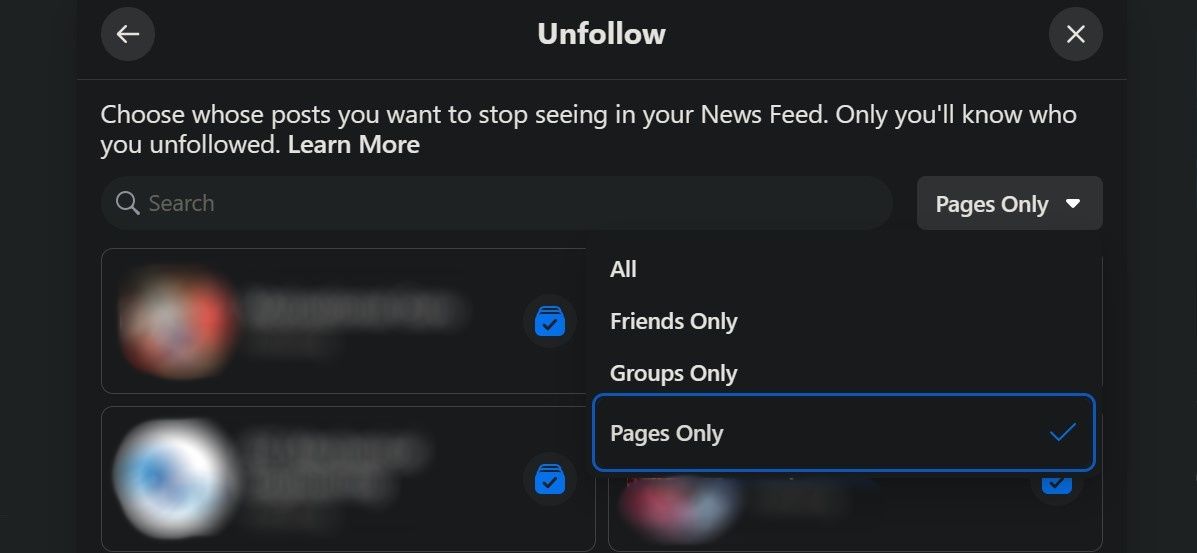Click the checkmark next to Pages Only
The width and height of the screenshot is (1197, 553).
tap(1062, 433)
